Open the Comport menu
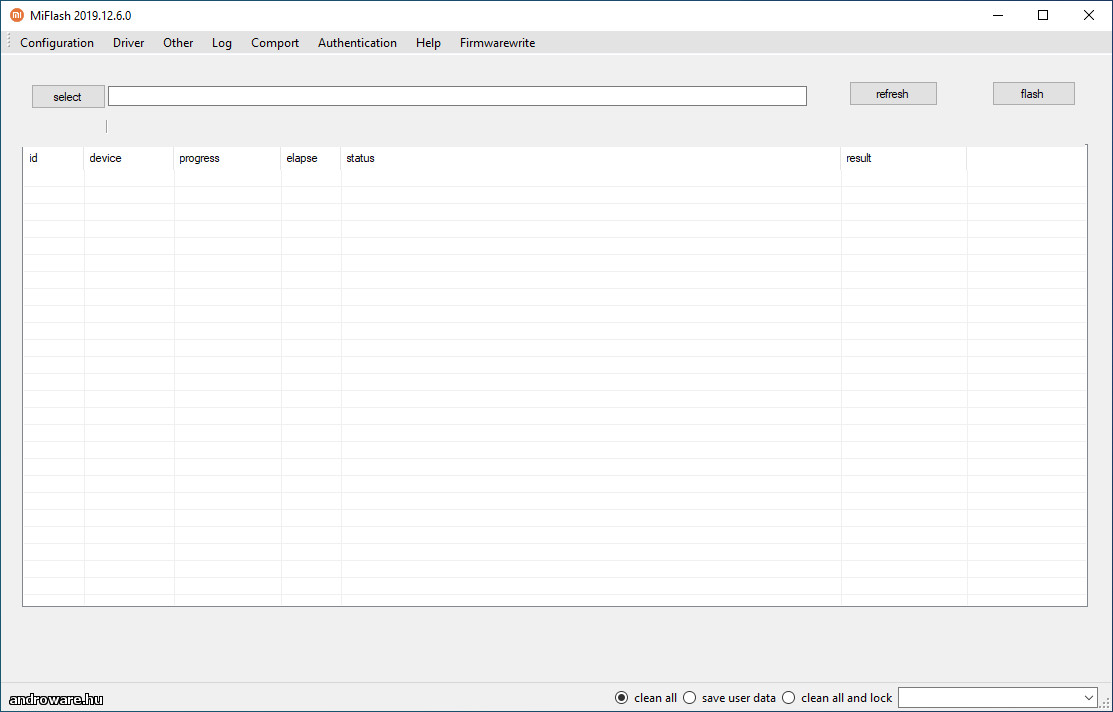1113x712 pixels. coord(275,43)
